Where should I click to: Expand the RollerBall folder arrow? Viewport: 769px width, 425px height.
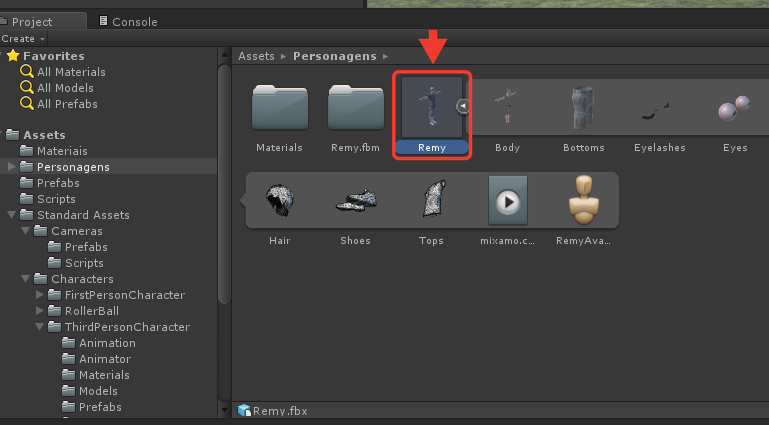tap(40, 311)
